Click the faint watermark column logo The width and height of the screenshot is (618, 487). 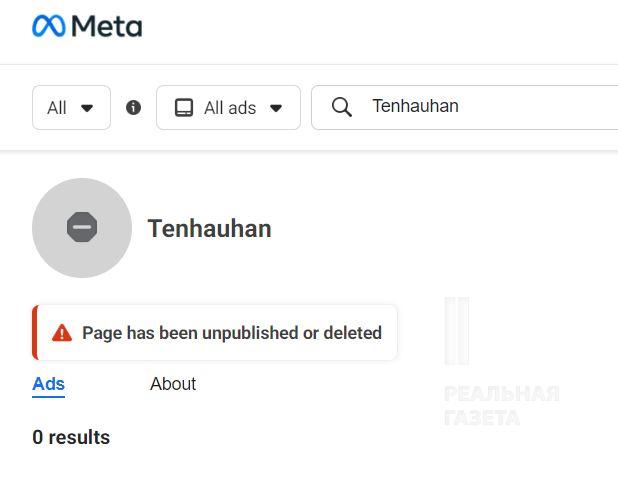(457, 330)
